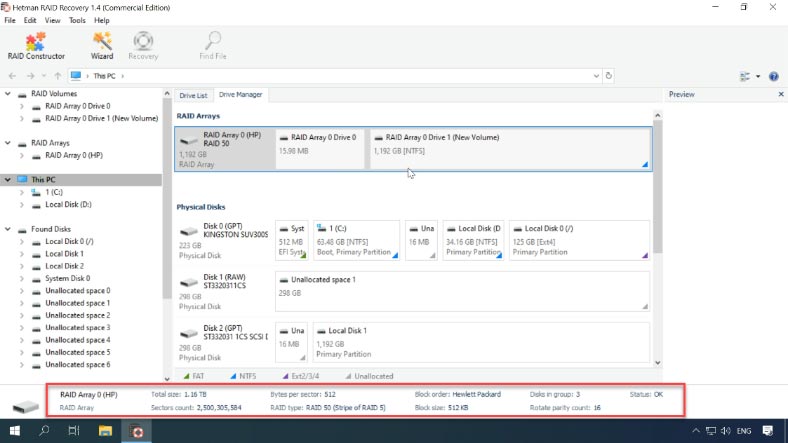
Task: Select Local Disk 0 (/) in tree
Action: point(69,241)
